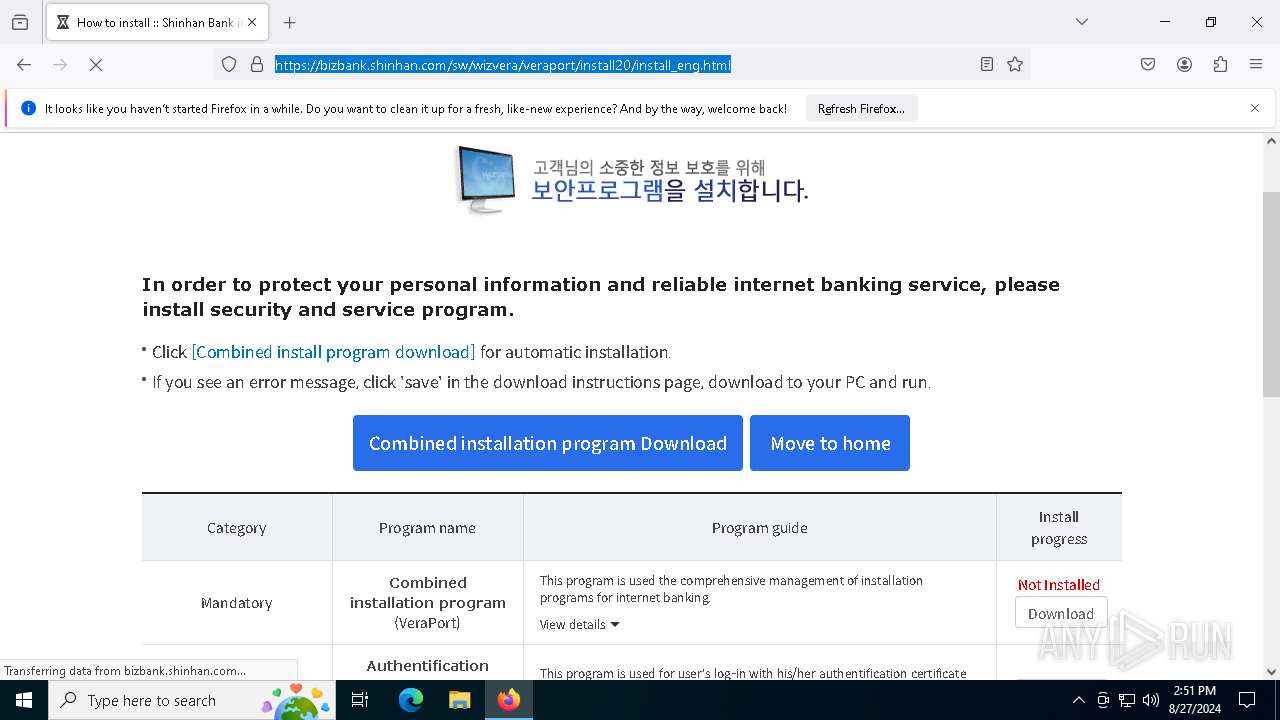Click page vertical scrollbar thumb
The image size is (1280, 720).
(x=1271, y=294)
